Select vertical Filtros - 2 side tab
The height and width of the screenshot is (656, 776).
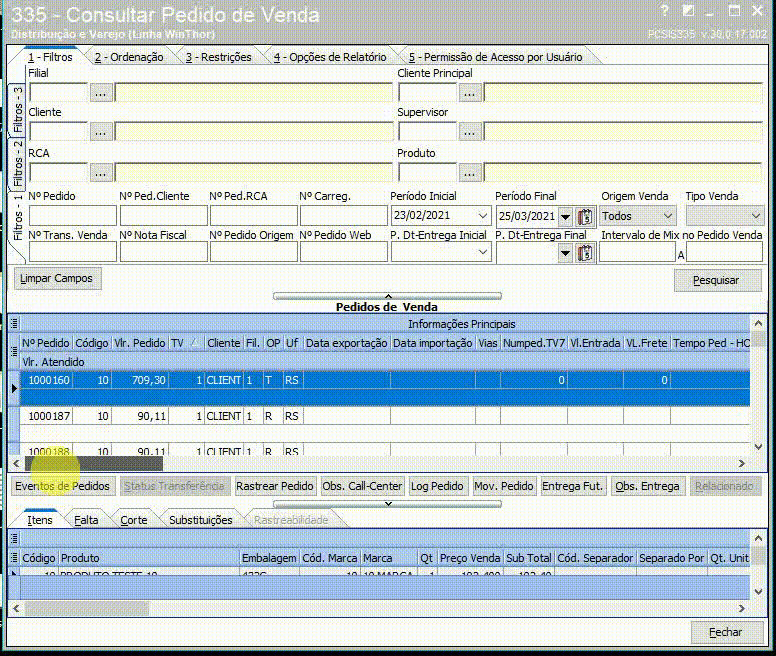17,163
